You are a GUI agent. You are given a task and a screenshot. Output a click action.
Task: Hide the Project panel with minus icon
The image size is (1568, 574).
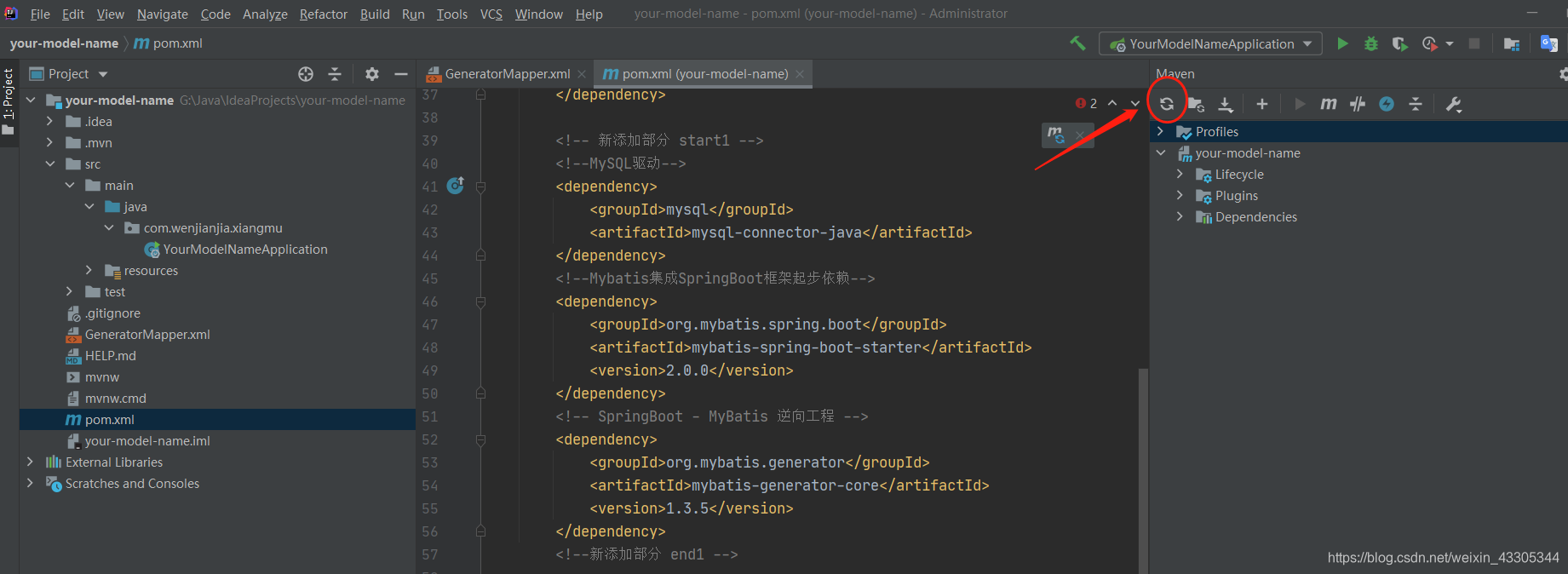(x=401, y=74)
